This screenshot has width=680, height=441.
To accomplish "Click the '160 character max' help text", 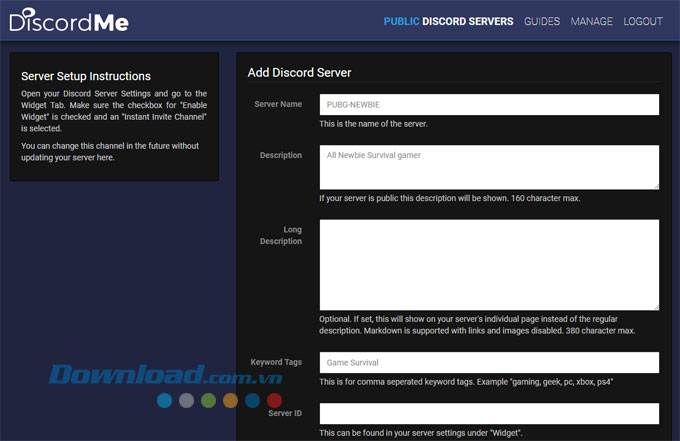I will point(450,198).
